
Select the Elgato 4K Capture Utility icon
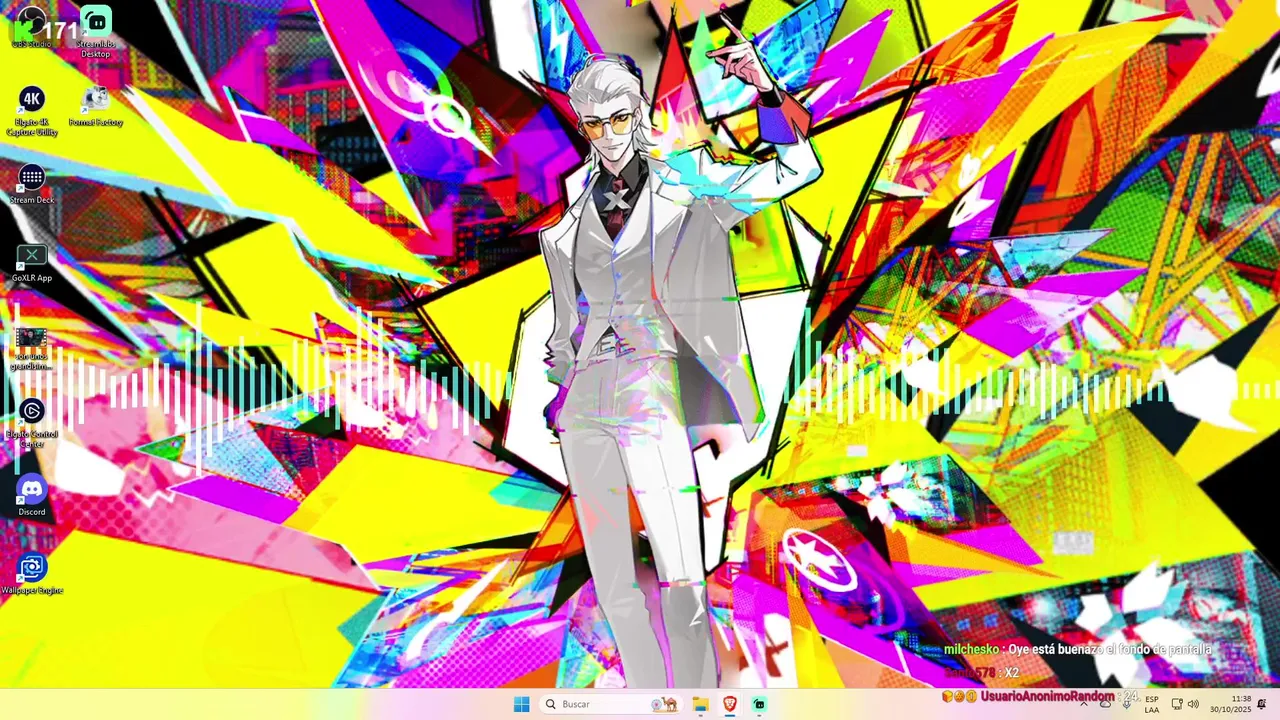32,110
